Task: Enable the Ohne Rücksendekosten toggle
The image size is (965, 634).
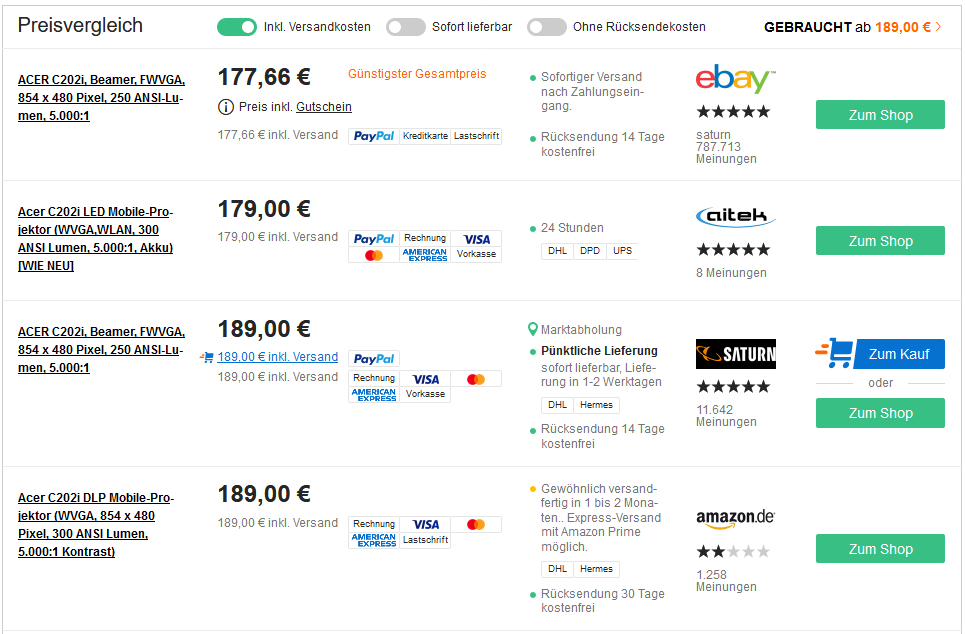Action: (547, 27)
